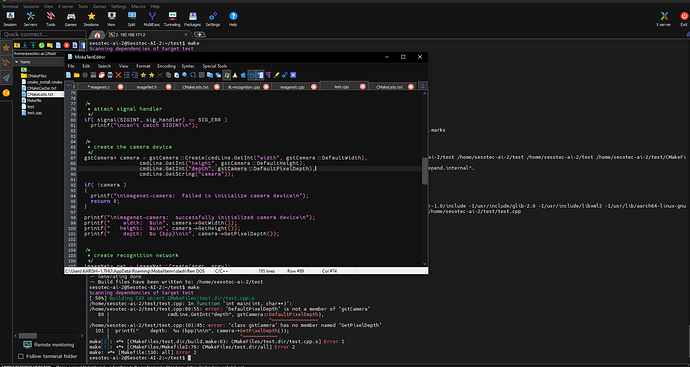This screenshot has height=367, width=690.
Task: Toggle the paragraph marks icon in editor
Action: tap(268, 75)
